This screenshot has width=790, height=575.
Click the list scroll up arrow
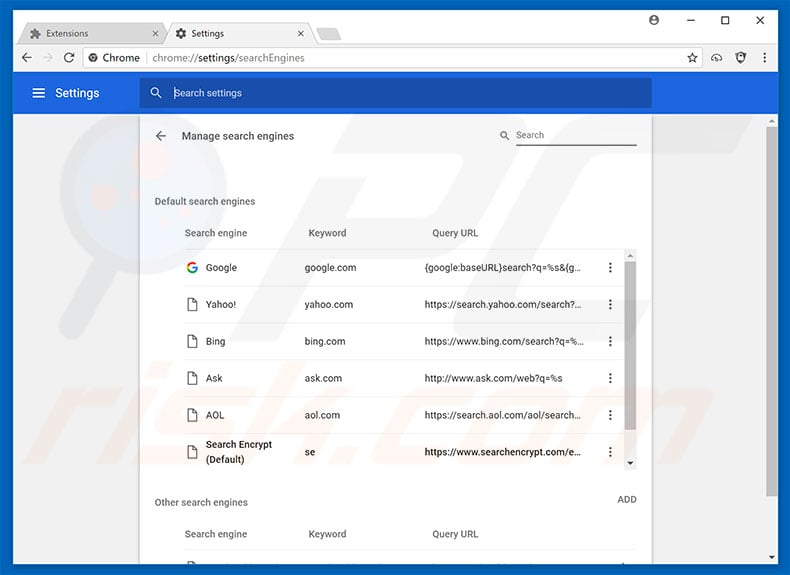point(630,255)
